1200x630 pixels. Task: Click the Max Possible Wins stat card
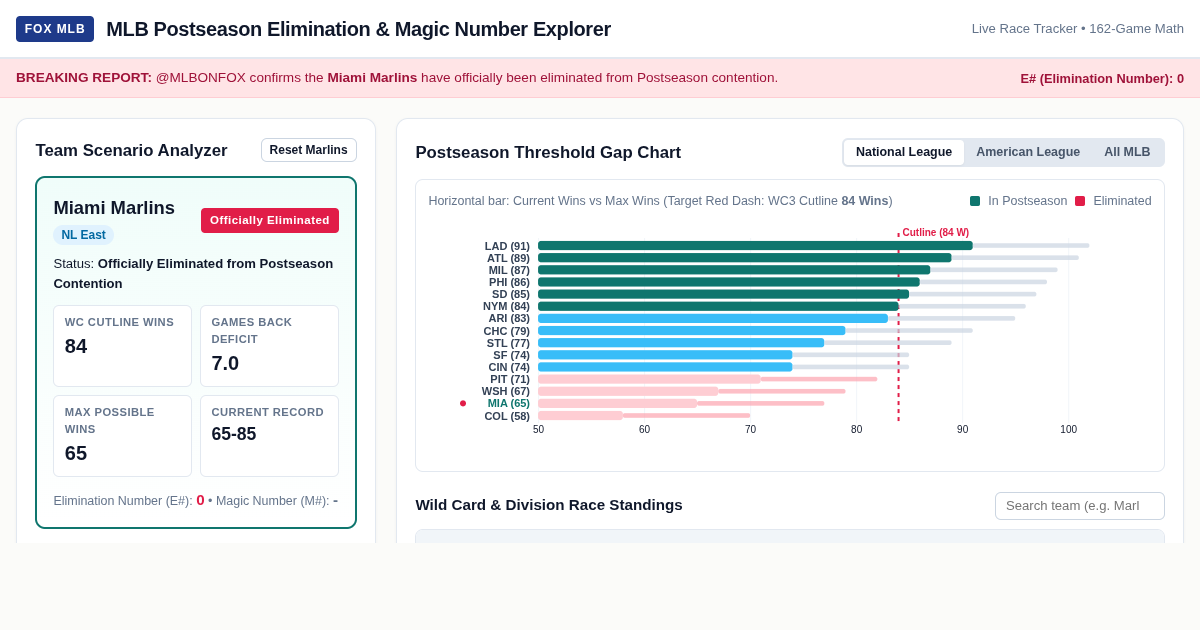pyautogui.click(x=122, y=436)
